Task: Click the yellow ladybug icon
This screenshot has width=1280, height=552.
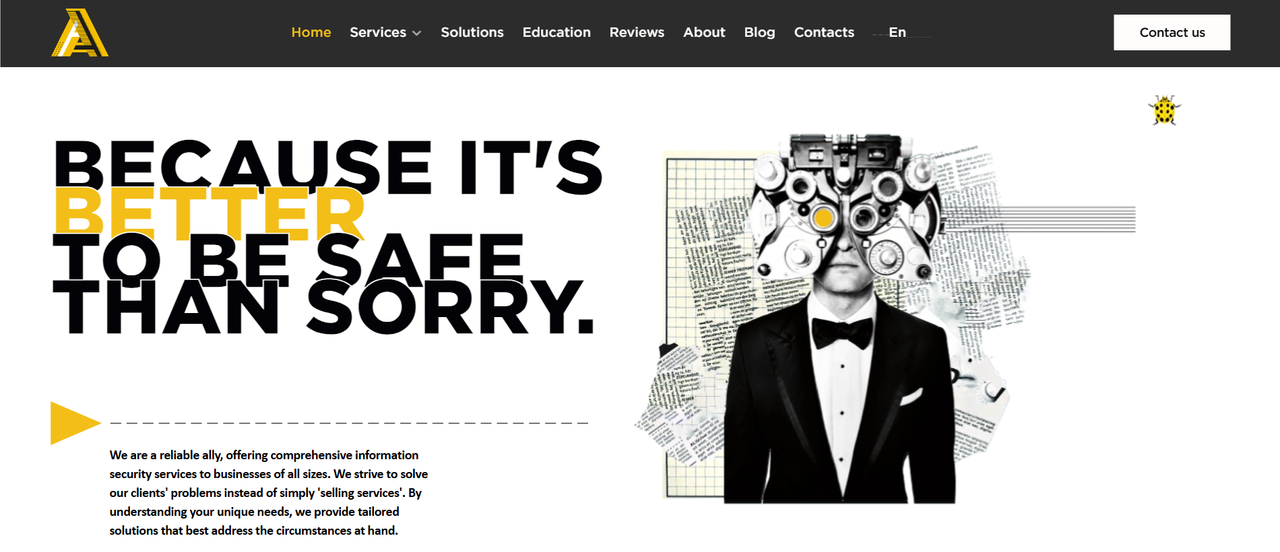Action: pyautogui.click(x=1164, y=110)
